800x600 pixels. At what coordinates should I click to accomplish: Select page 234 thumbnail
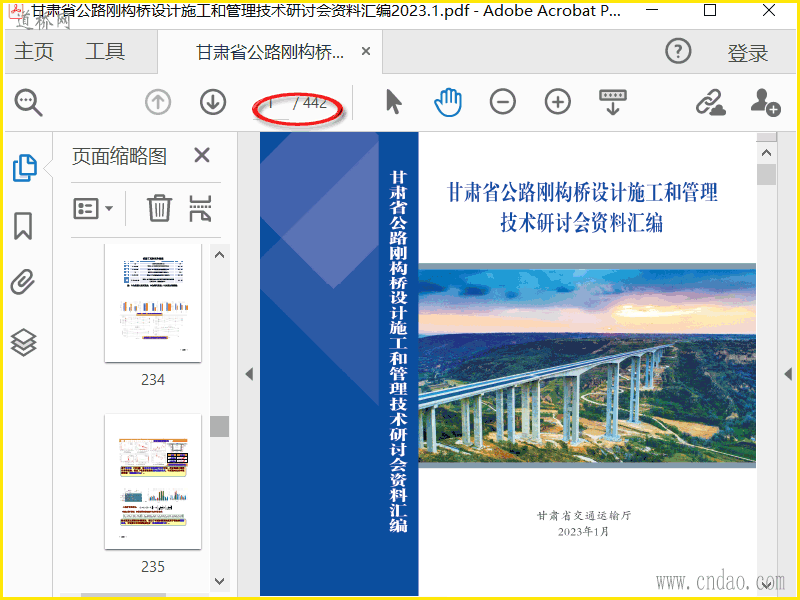point(153,303)
